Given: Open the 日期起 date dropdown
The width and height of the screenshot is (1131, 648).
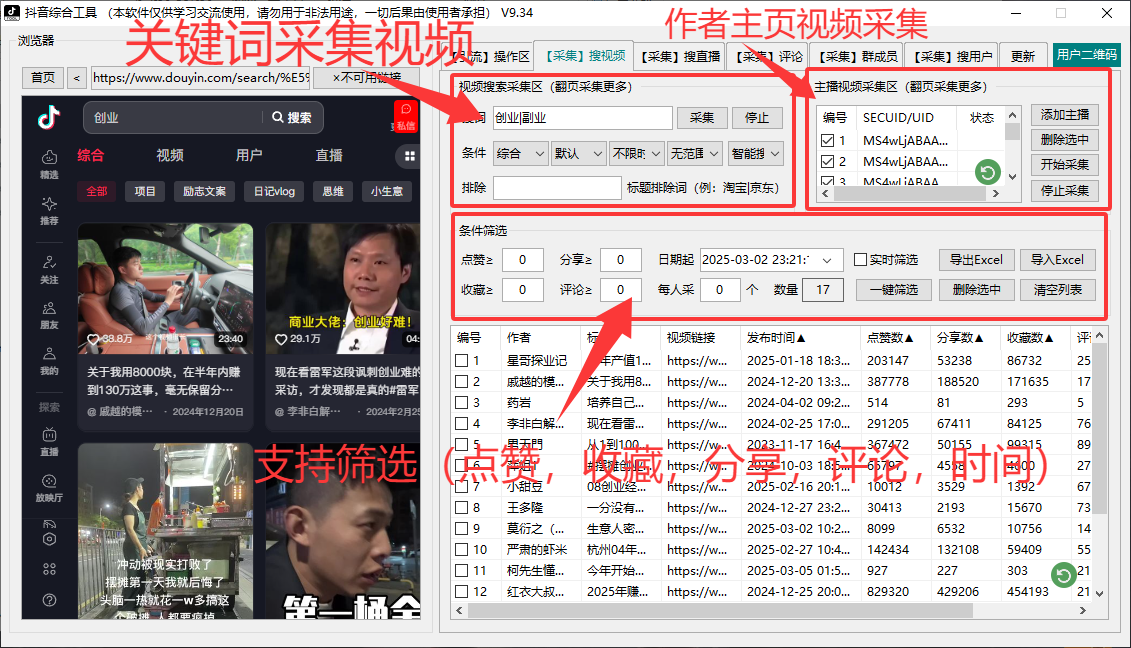Looking at the screenshot, I should [825, 260].
